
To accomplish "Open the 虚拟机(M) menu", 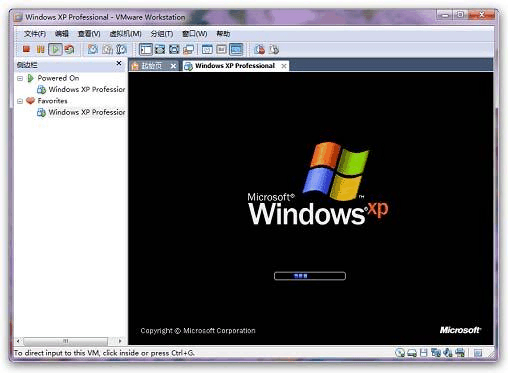I will tap(125, 34).
